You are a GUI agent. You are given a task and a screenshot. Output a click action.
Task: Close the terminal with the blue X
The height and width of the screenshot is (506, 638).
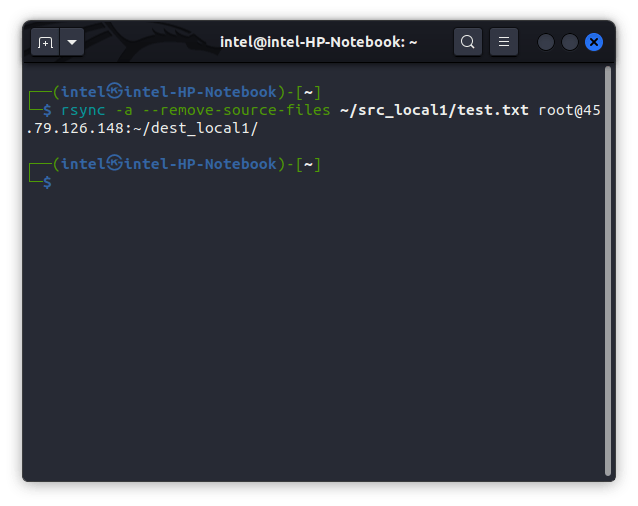click(x=594, y=42)
